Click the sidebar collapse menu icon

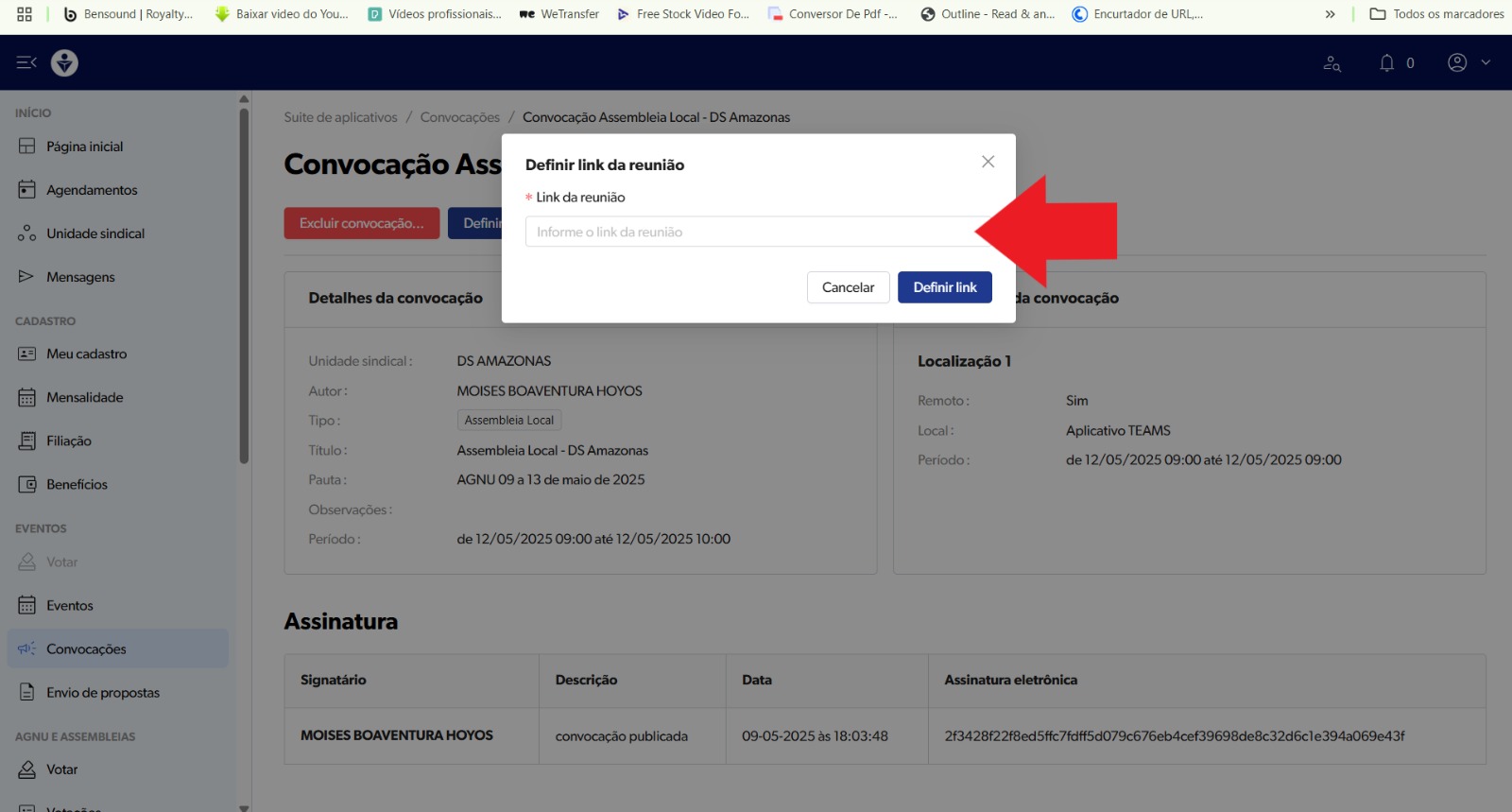(26, 62)
